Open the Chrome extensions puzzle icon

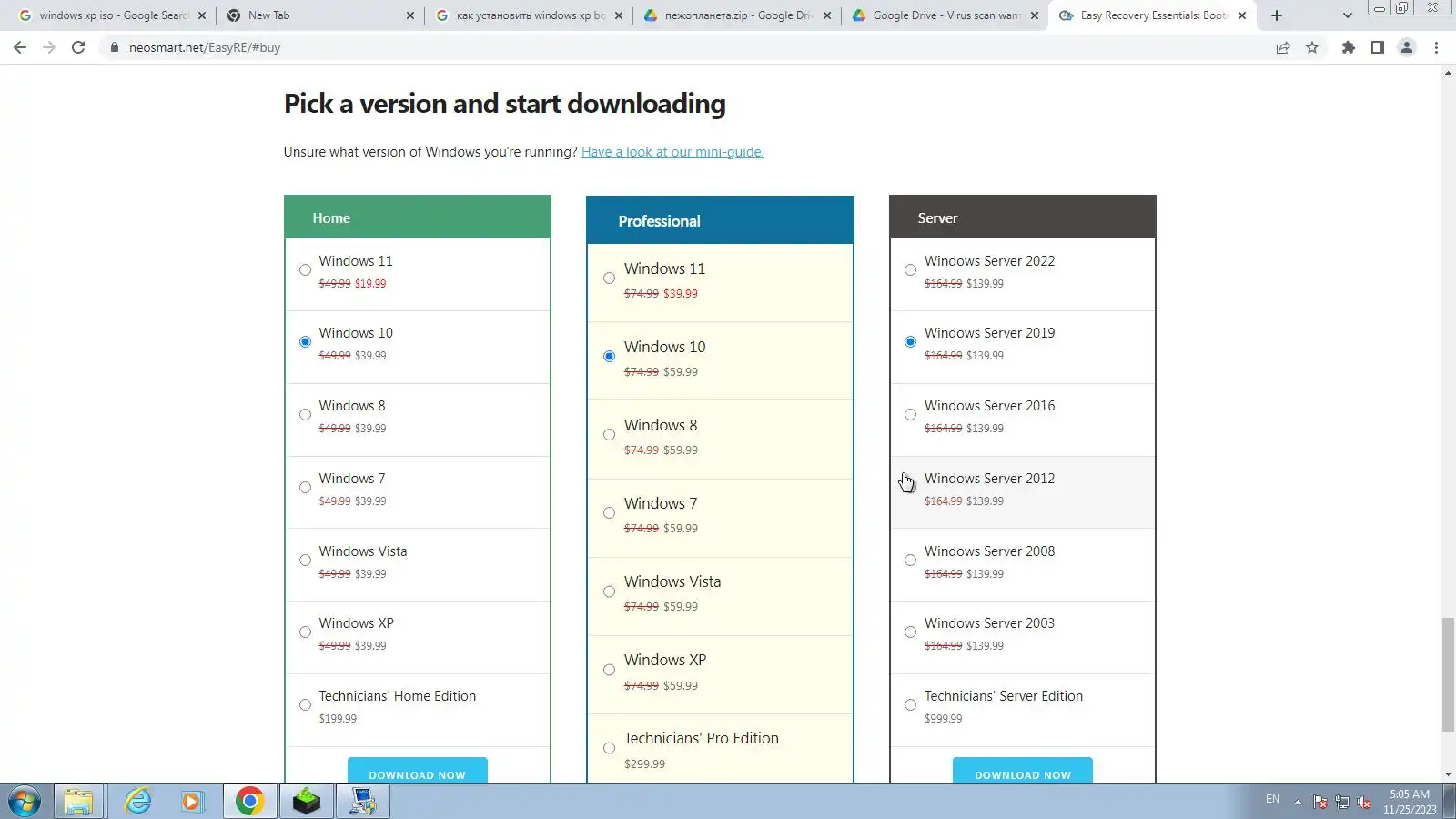[x=1349, y=47]
